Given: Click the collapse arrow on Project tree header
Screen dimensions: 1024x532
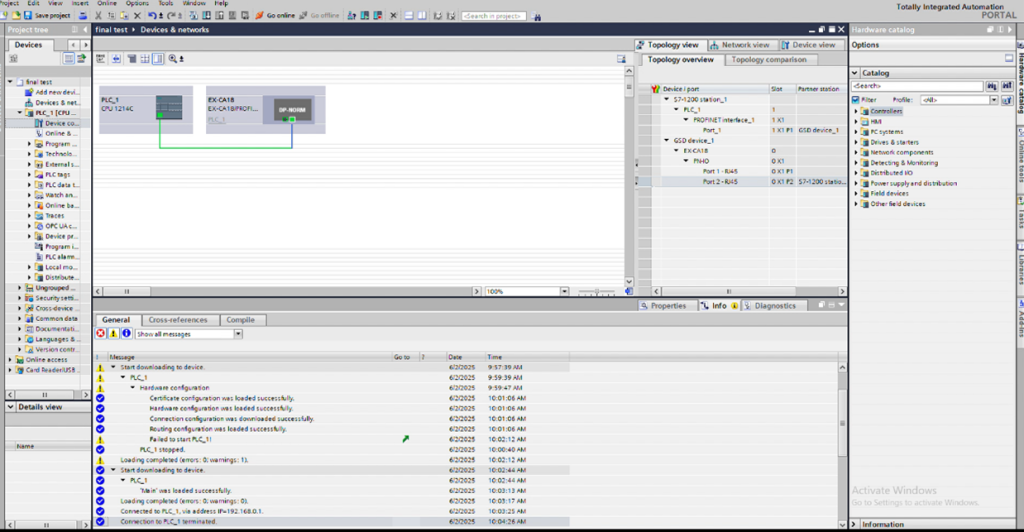Looking at the screenshot, I should 85,29.
